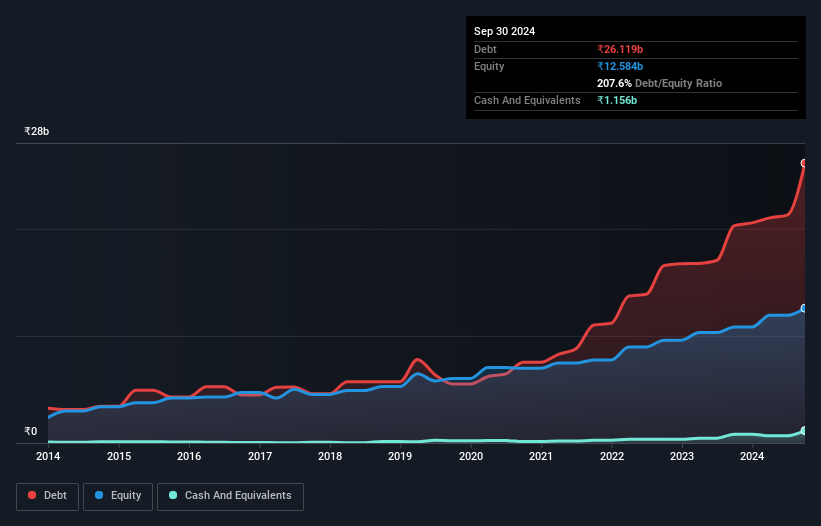Screen dimensions: 821x526
Task: Click the ₹26.119b debt value
Action: click(620, 49)
